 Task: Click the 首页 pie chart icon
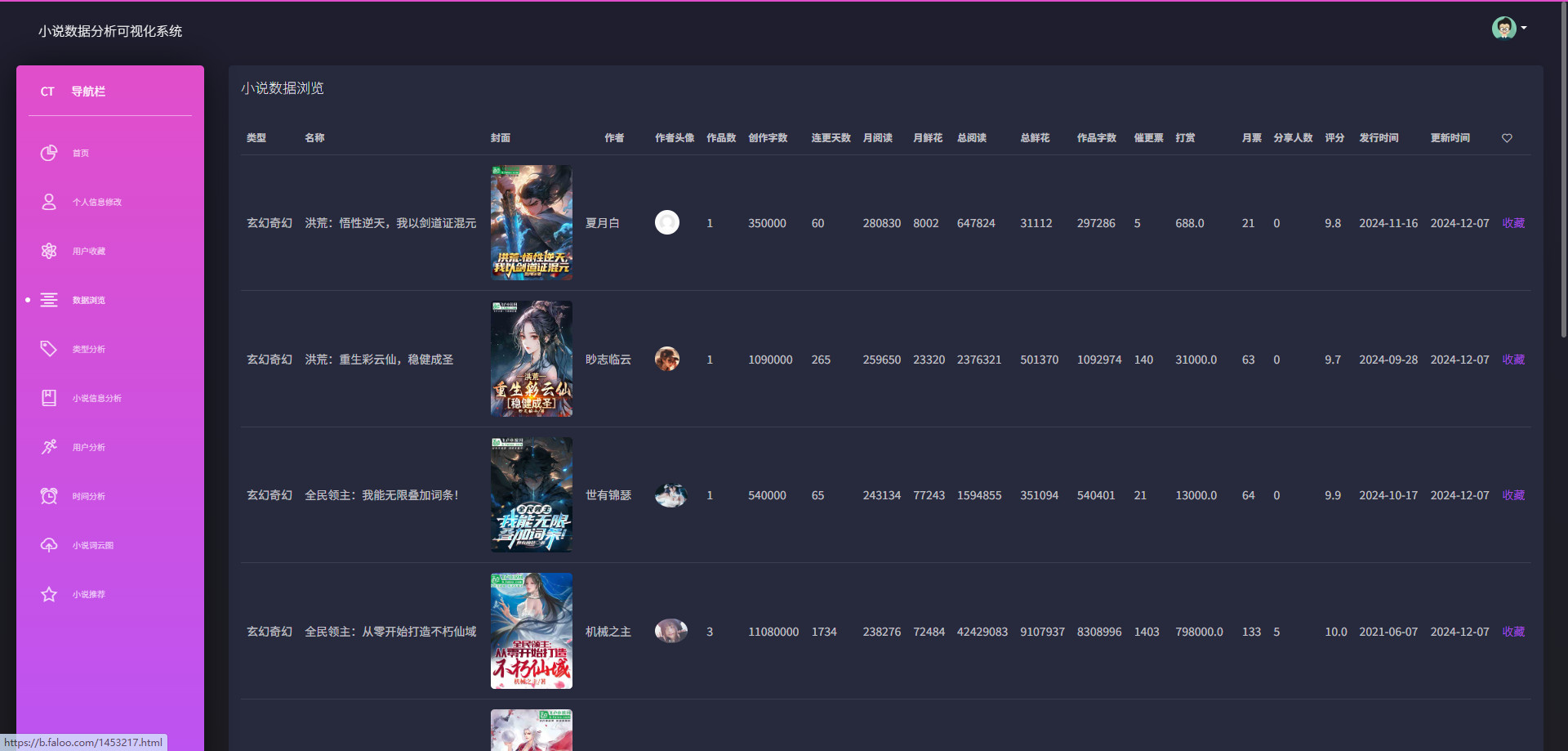pos(49,153)
